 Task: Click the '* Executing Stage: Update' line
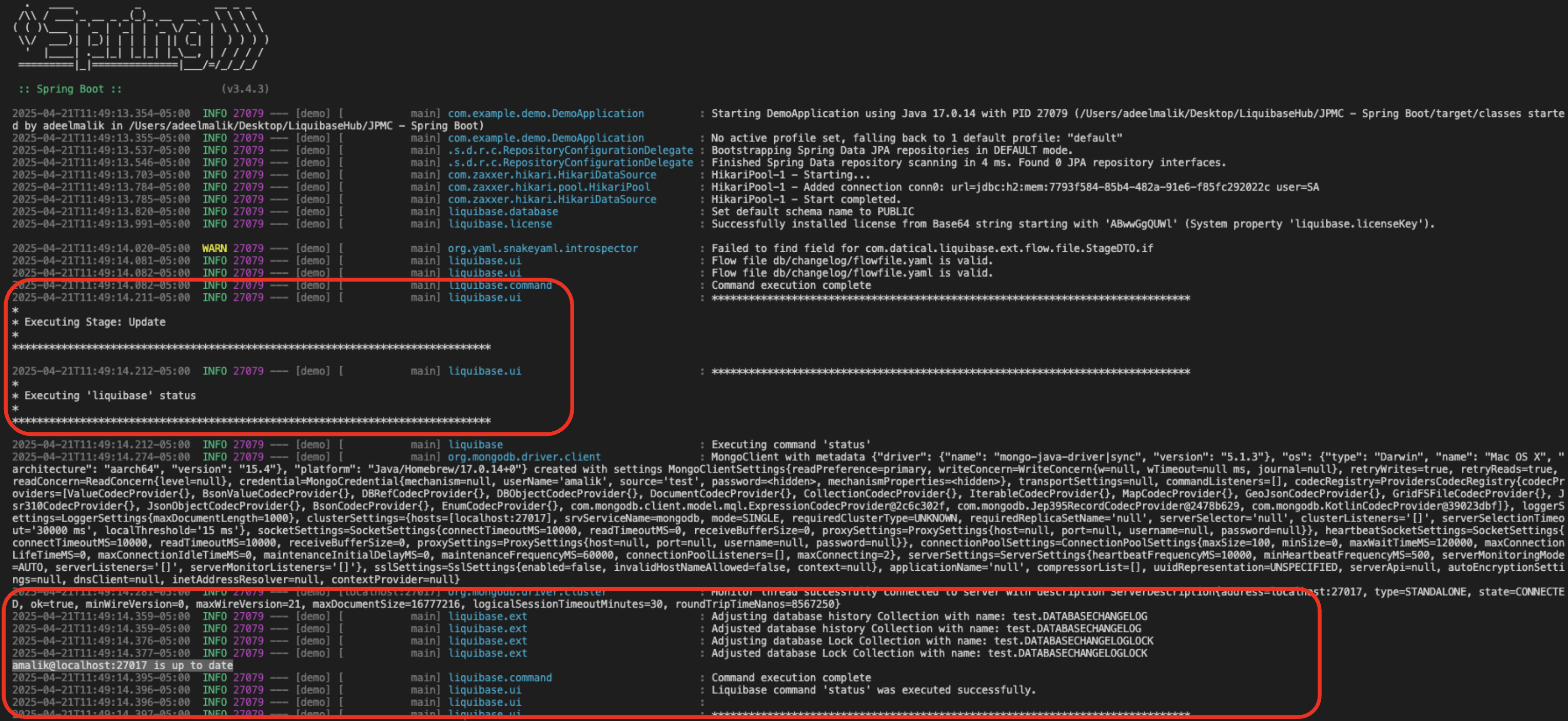[89, 322]
